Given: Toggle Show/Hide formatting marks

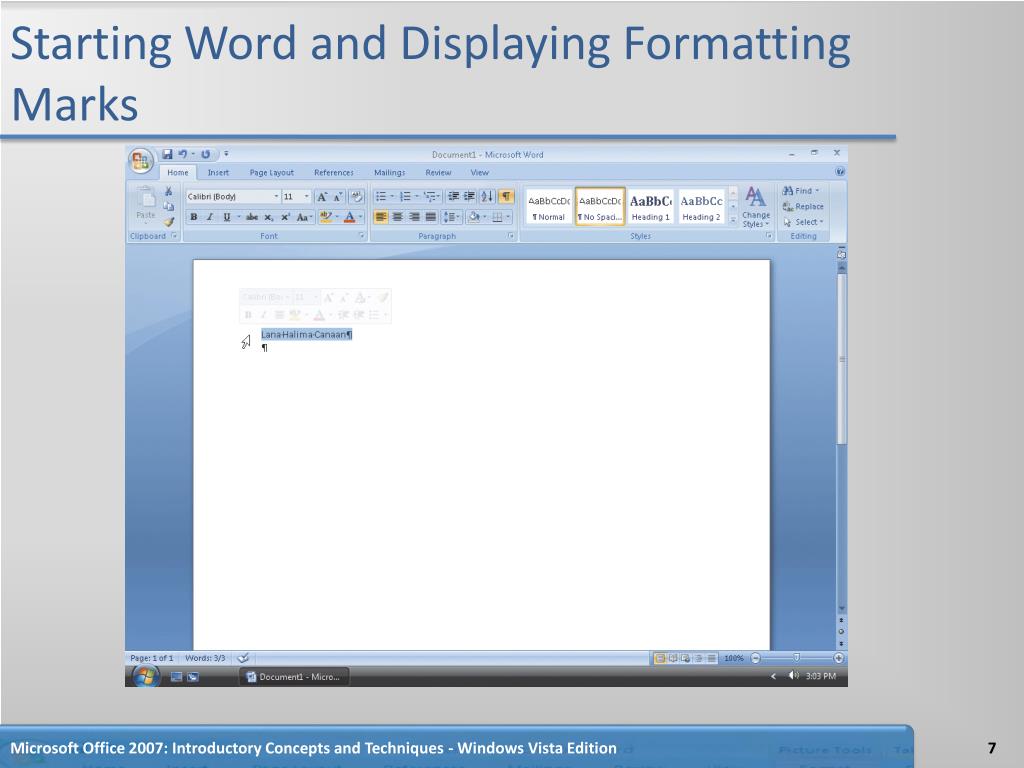Looking at the screenshot, I should 506,197.
